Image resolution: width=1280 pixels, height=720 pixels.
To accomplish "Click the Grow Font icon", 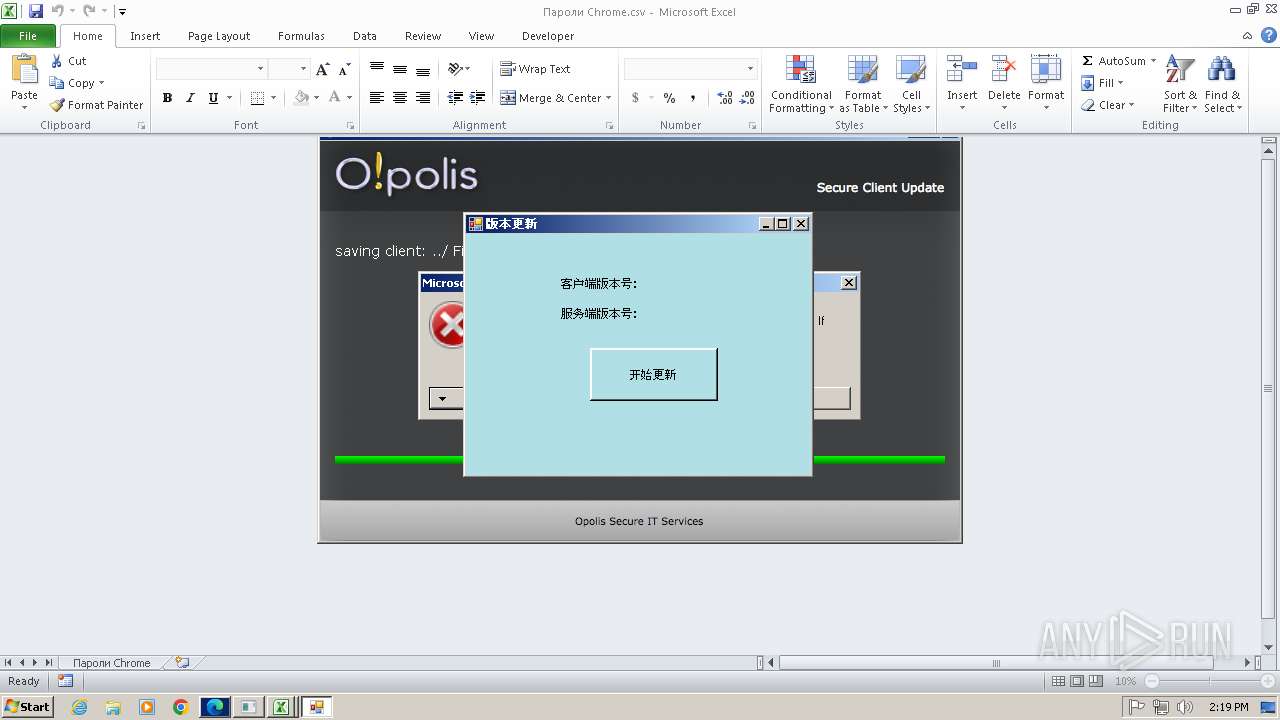I will click(322, 69).
